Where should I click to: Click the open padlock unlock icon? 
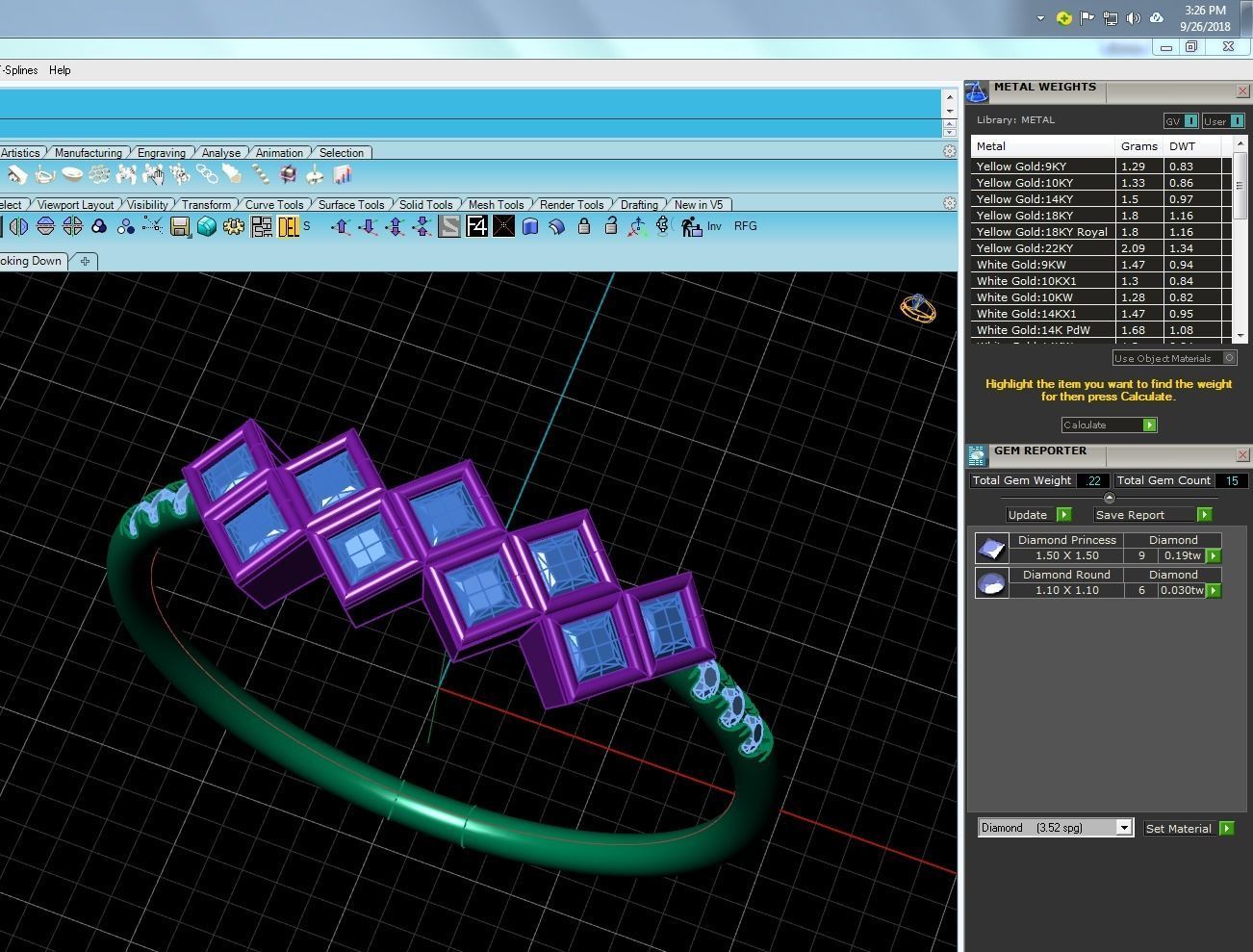pyautogui.click(x=610, y=226)
